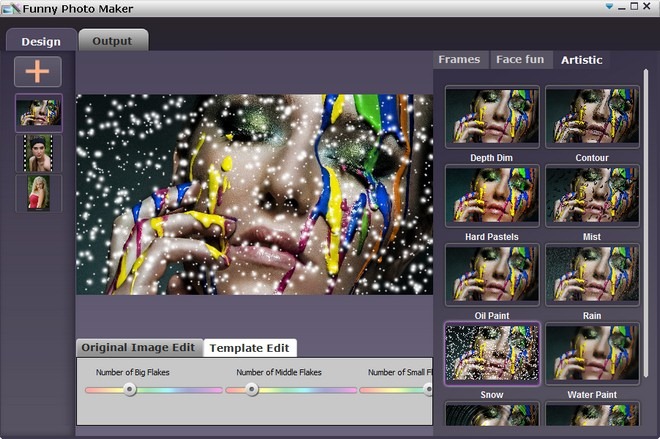Screen dimensions: 660x439
Task: Close the Funny Photo Maker window
Action: point(647,6)
